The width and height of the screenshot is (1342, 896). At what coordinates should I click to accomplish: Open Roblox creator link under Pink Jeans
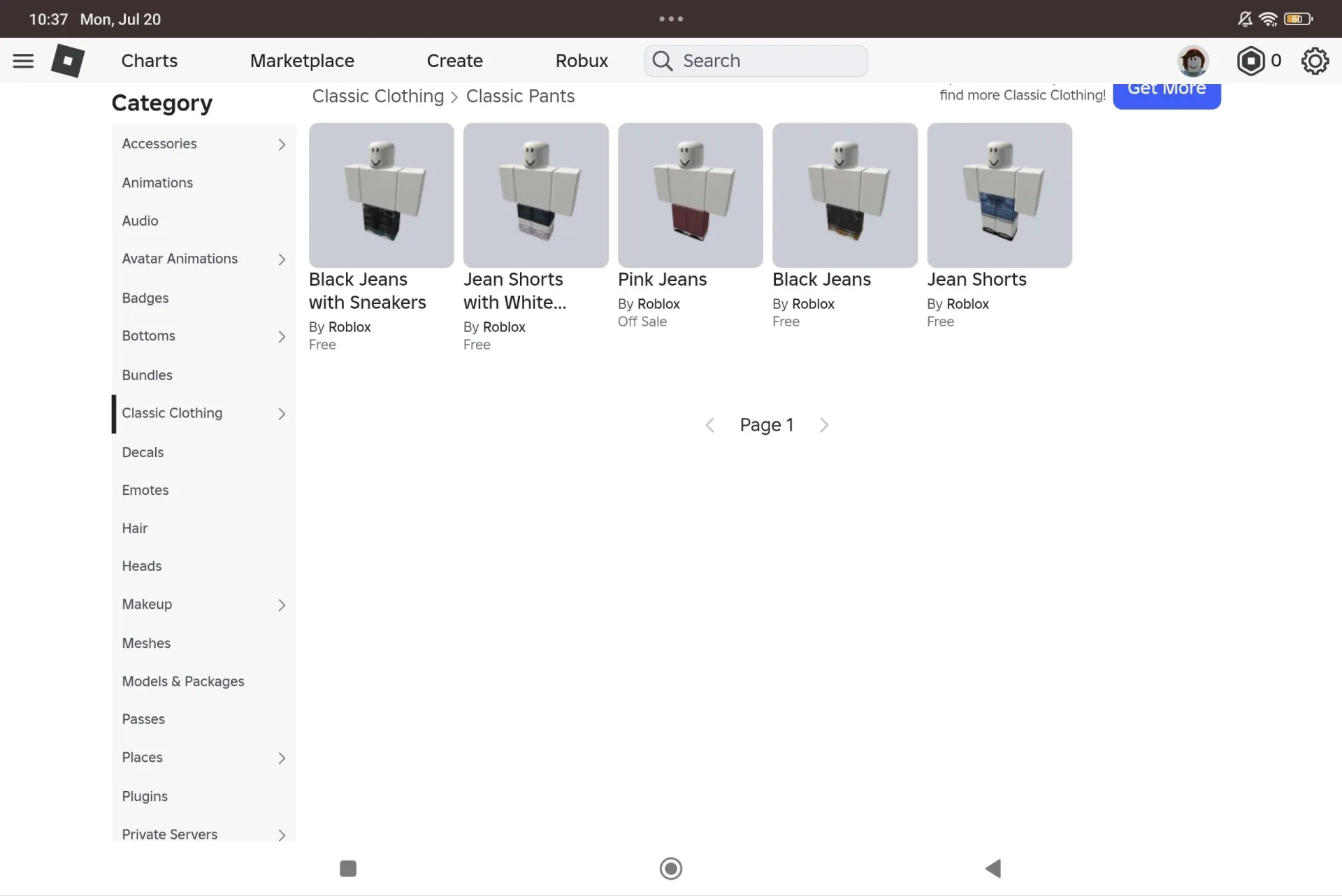point(658,304)
